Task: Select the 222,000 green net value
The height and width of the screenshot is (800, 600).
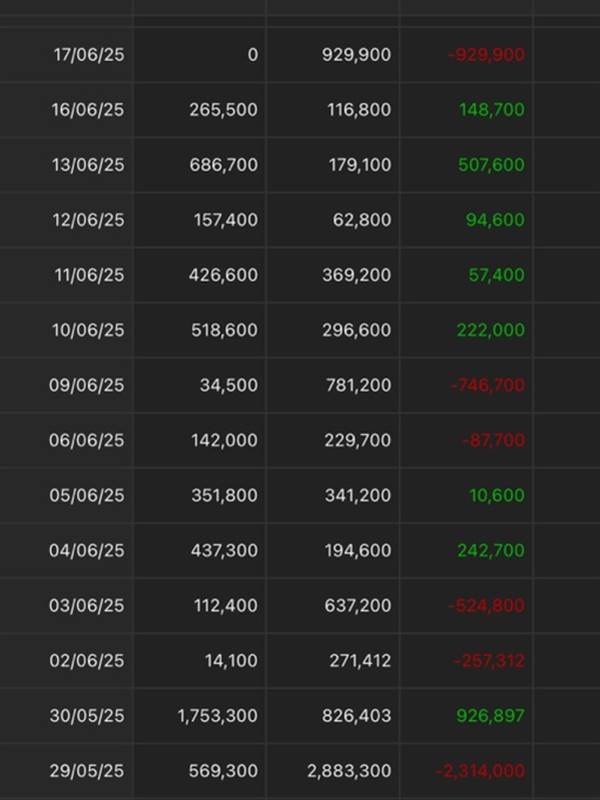Action: [491, 330]
